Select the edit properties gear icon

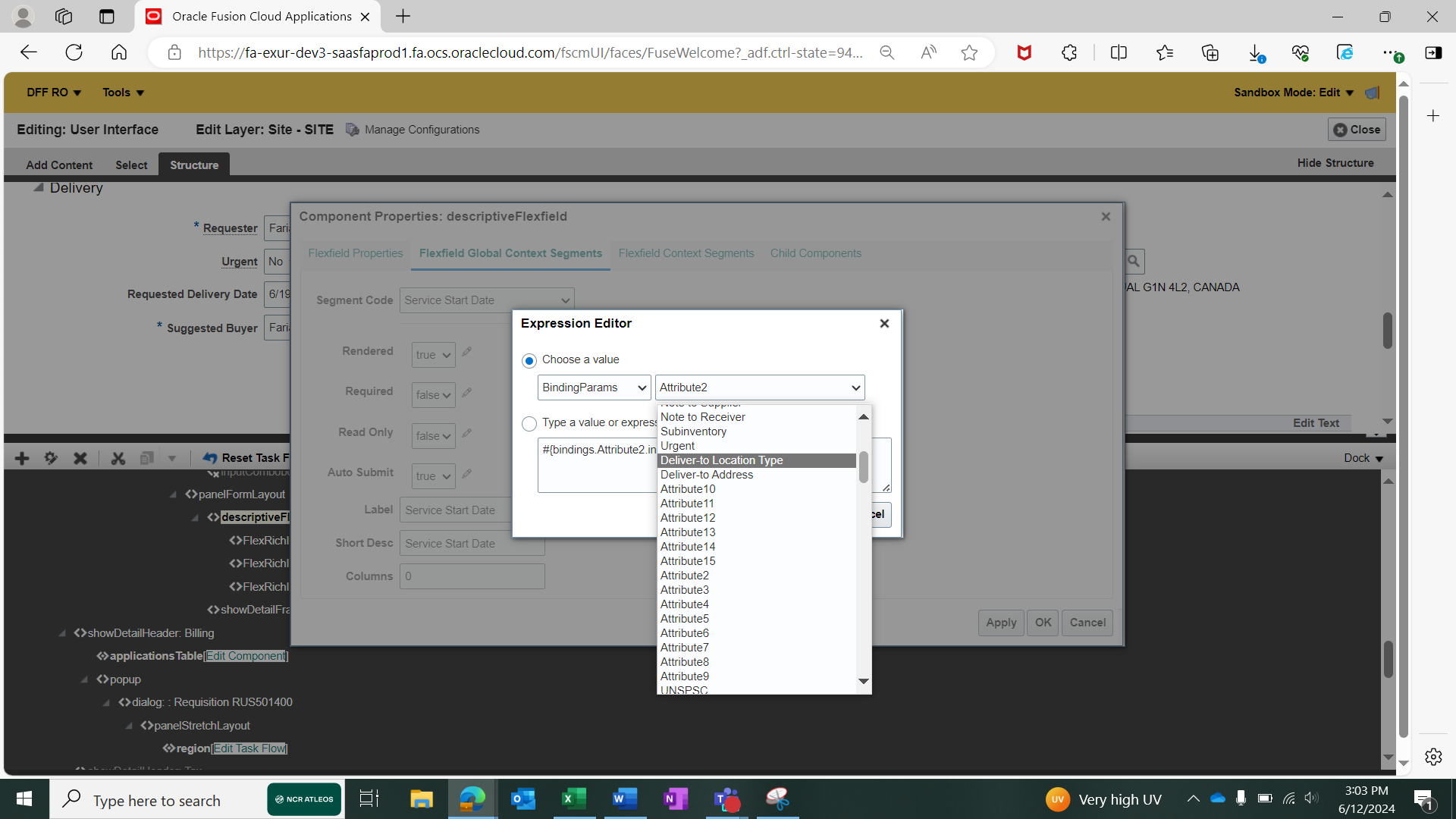click(x=50, y=458)
